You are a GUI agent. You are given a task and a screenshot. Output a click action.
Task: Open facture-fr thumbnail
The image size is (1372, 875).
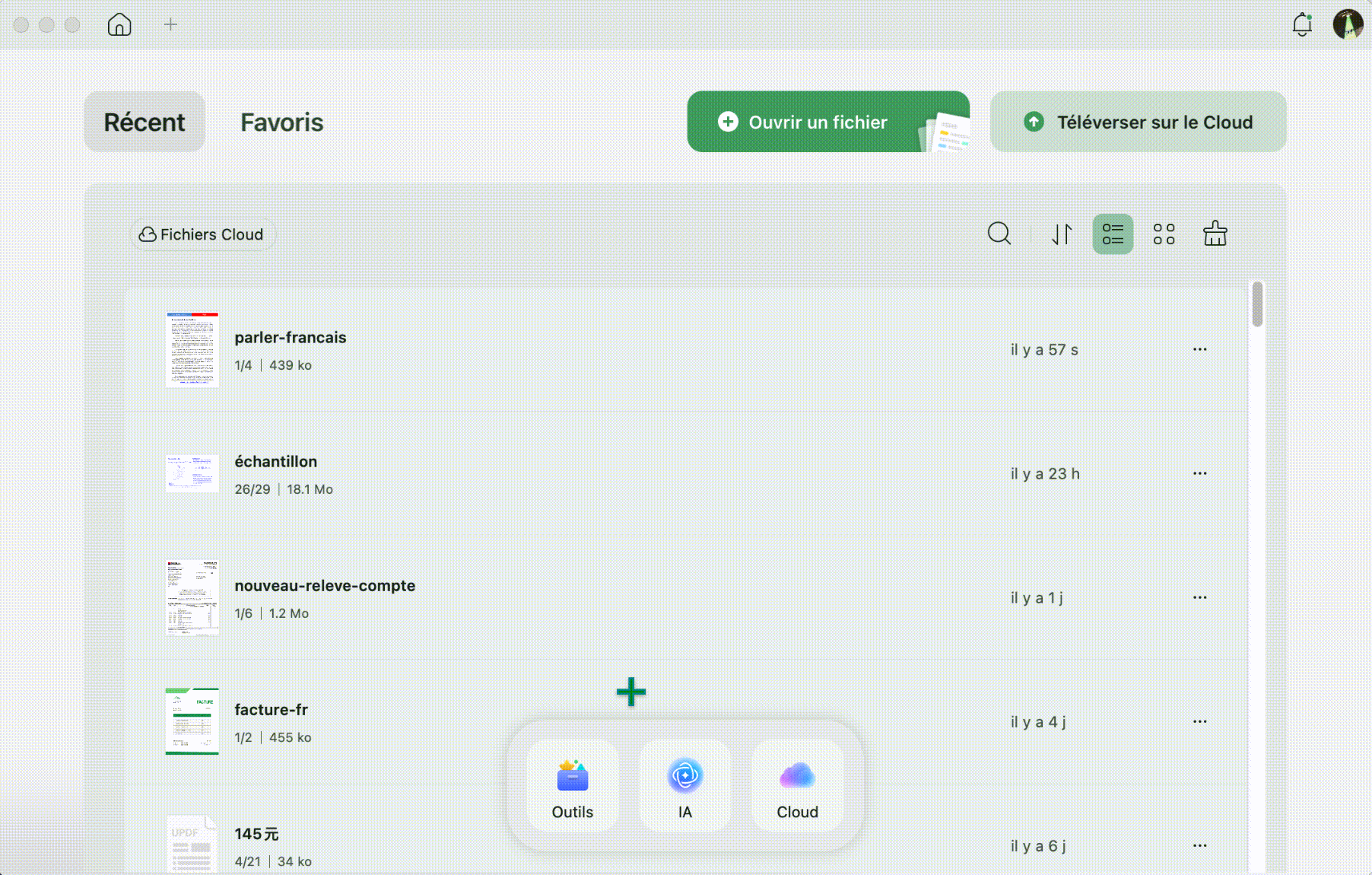point(192,721)
